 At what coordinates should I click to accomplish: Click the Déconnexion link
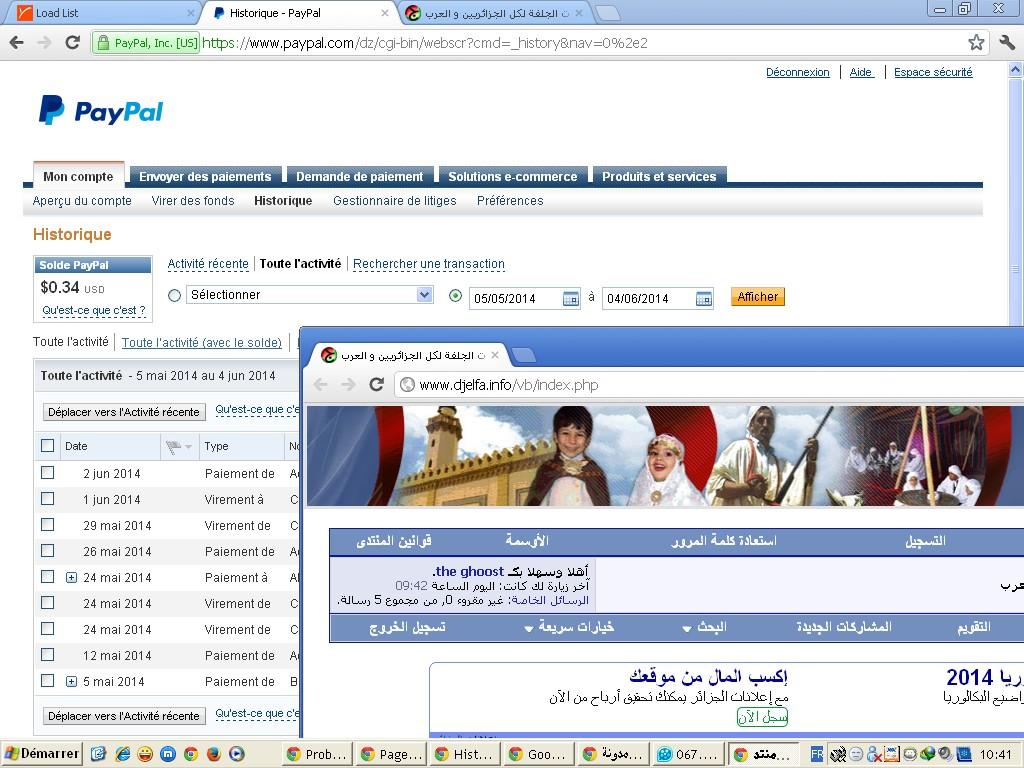[797, 72]
